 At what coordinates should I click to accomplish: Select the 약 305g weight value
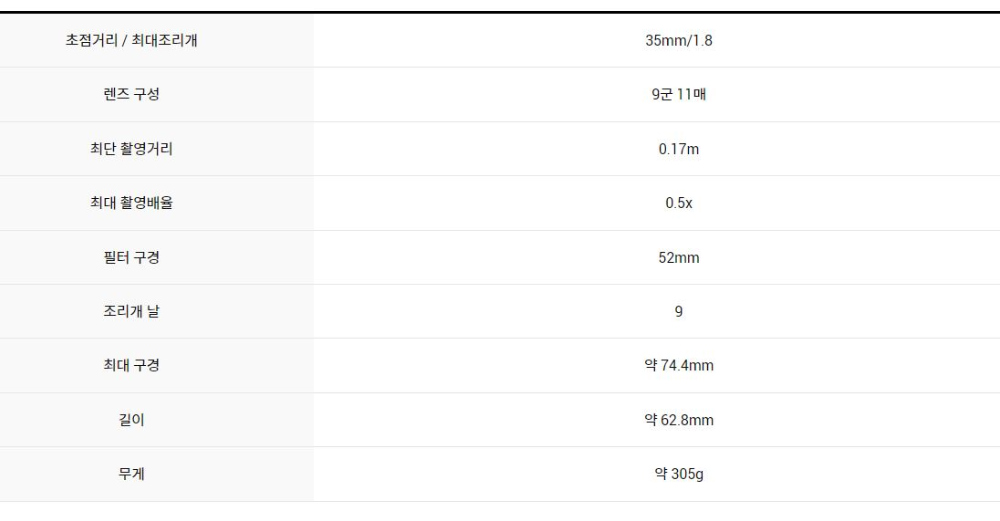click(679, 474)
